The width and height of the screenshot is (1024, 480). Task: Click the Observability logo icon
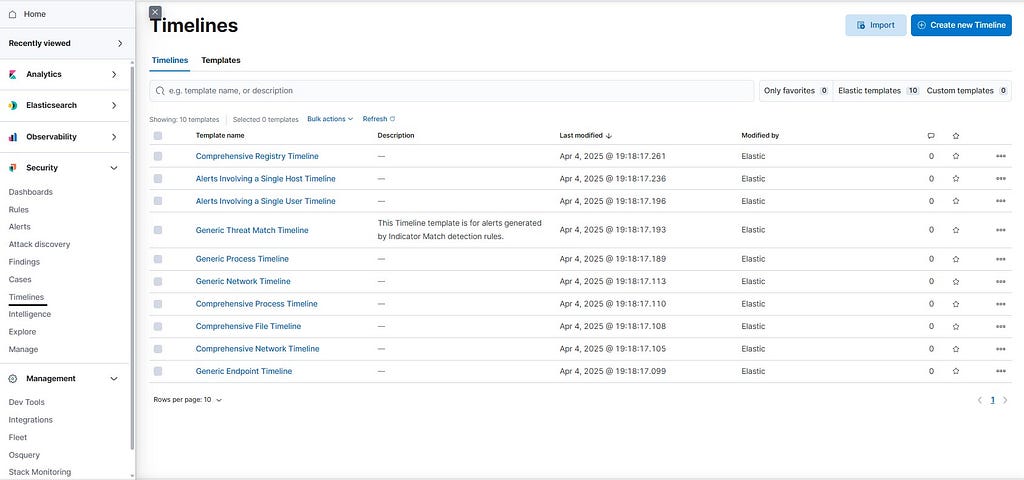(13, 137)
